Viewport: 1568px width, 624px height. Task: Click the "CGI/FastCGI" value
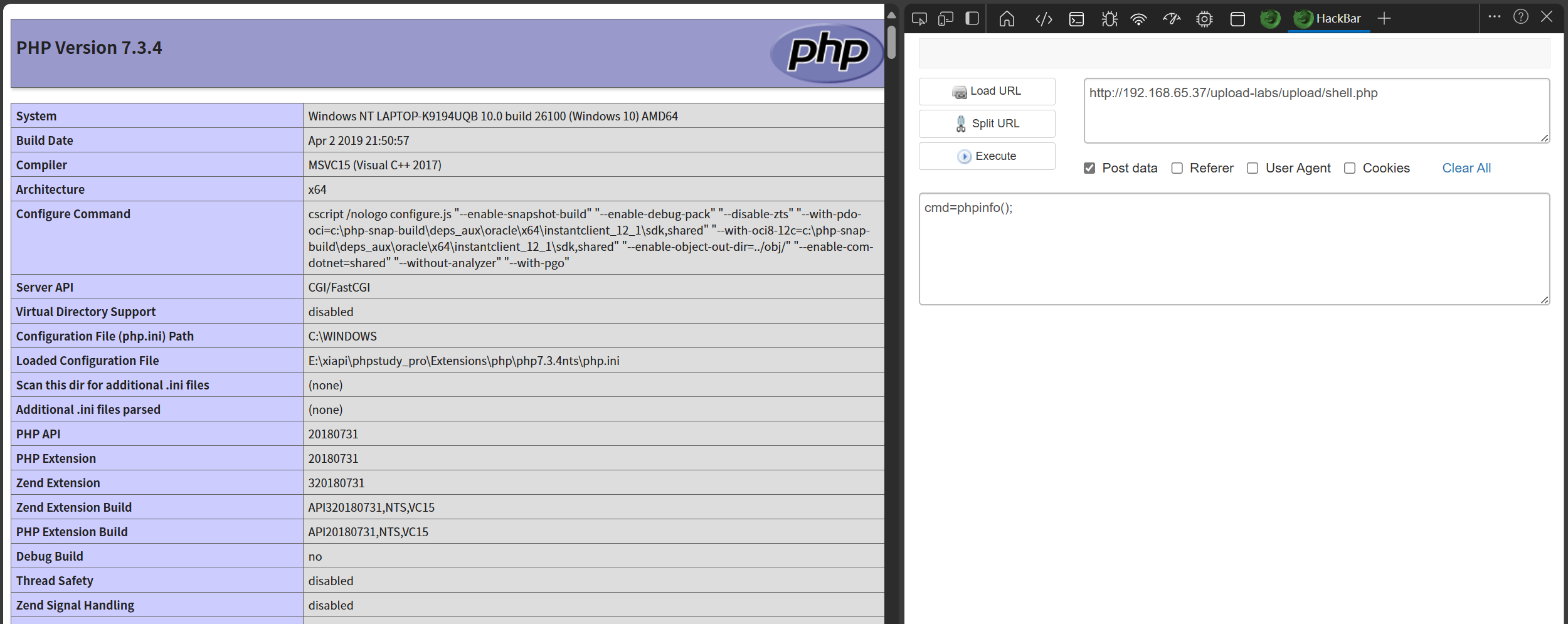(x=339, y=287)
